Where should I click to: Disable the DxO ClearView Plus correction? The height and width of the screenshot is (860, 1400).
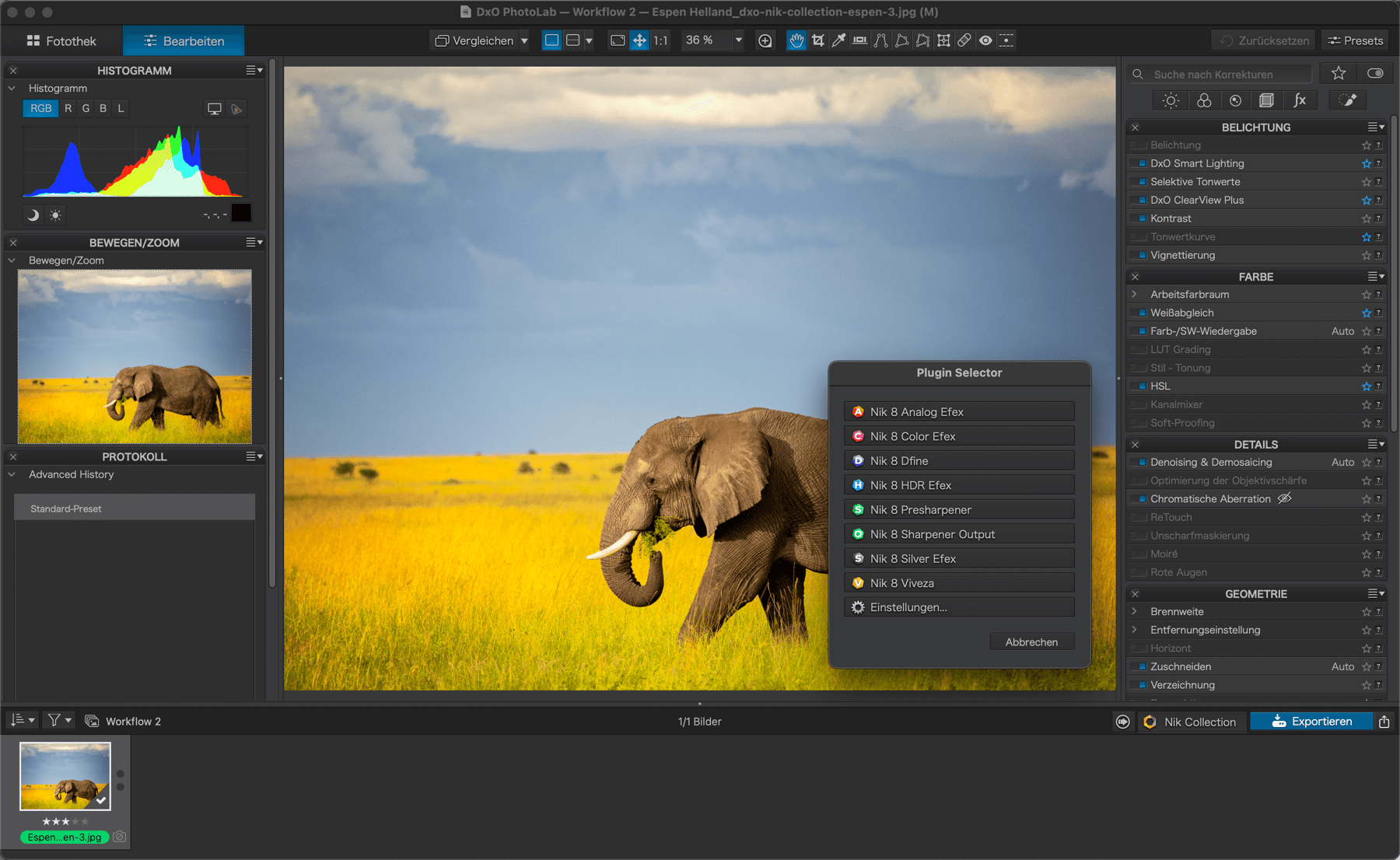pos(1139,200)
